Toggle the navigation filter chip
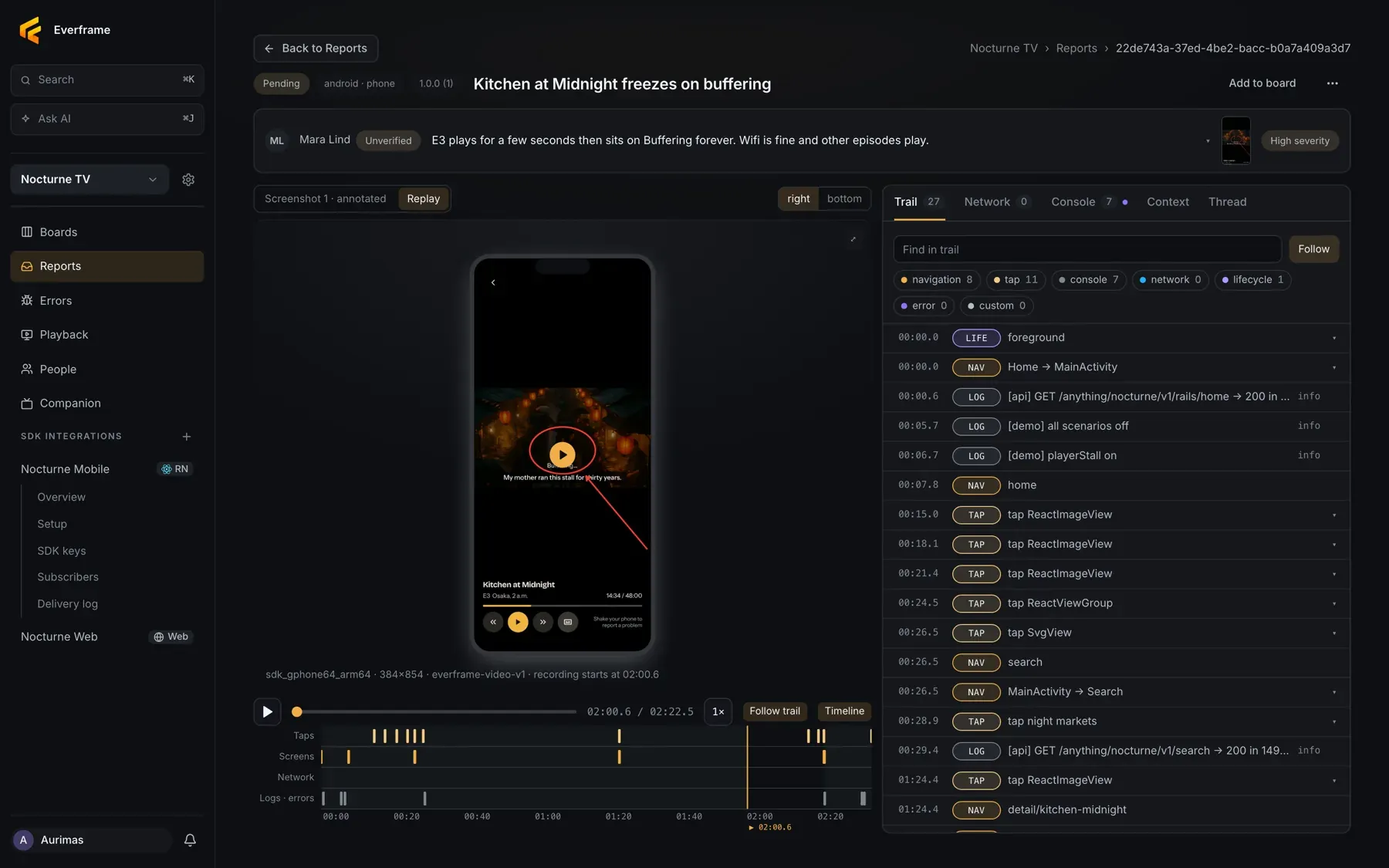 [x=937, y=280]
